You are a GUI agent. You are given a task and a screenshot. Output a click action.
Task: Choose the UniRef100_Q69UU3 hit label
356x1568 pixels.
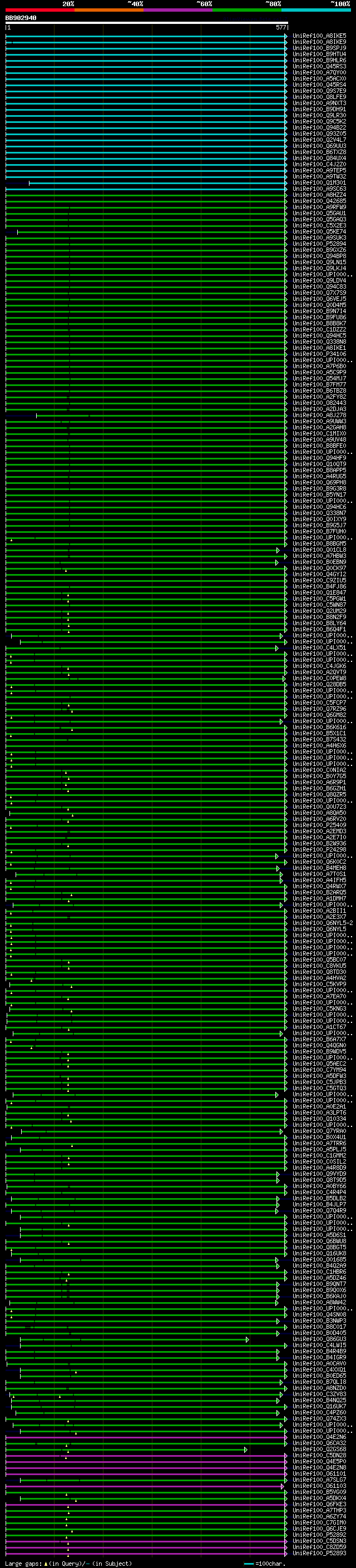(x=319, y=146)
